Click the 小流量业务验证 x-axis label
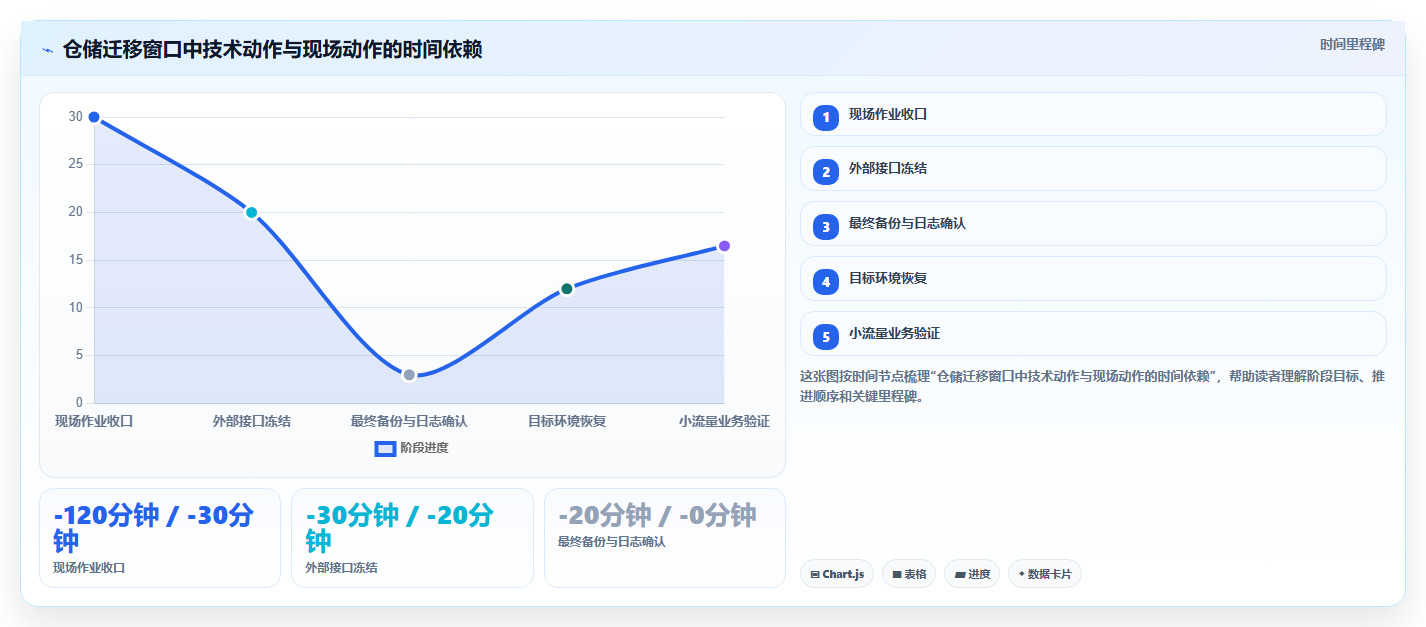Screen dimensions: 1426x627 tap(724, 421)
